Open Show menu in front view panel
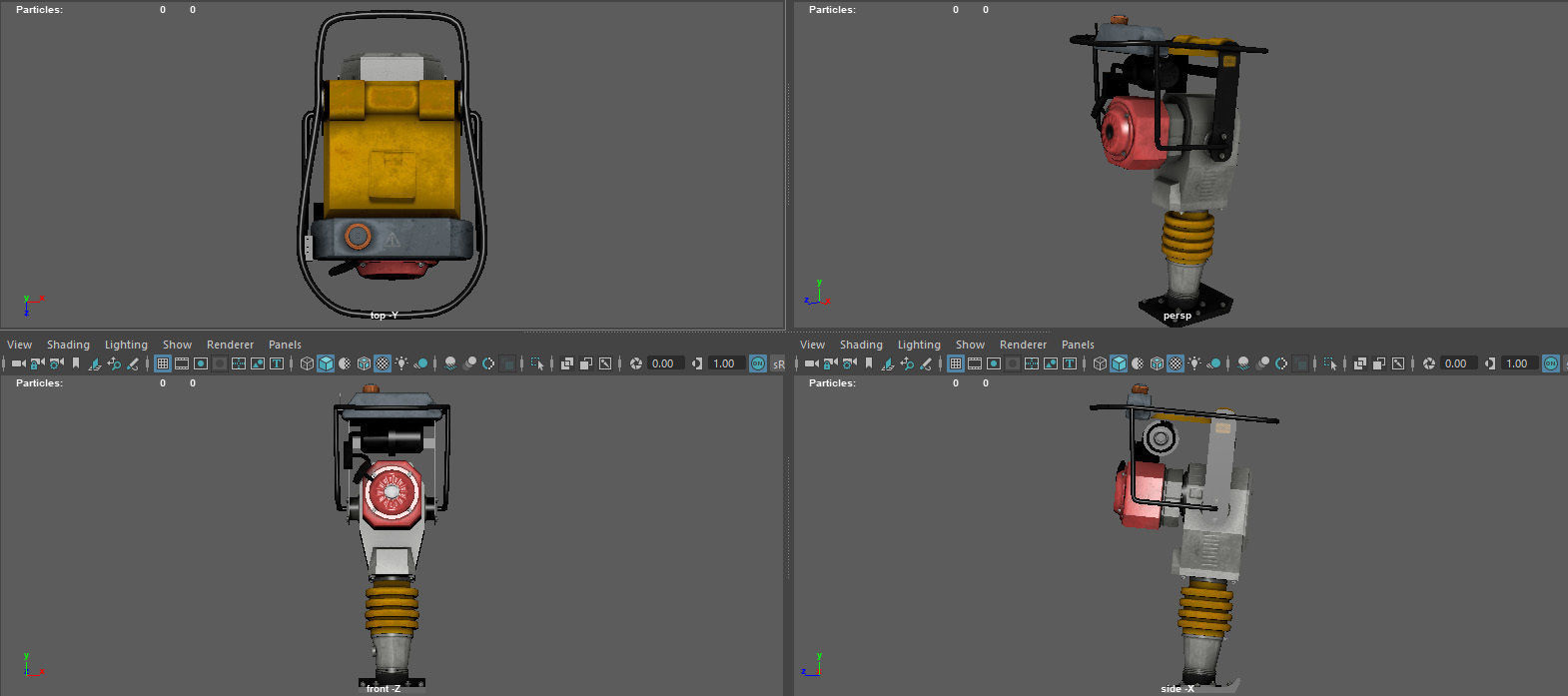1568x696 pixels. [177, 345]
